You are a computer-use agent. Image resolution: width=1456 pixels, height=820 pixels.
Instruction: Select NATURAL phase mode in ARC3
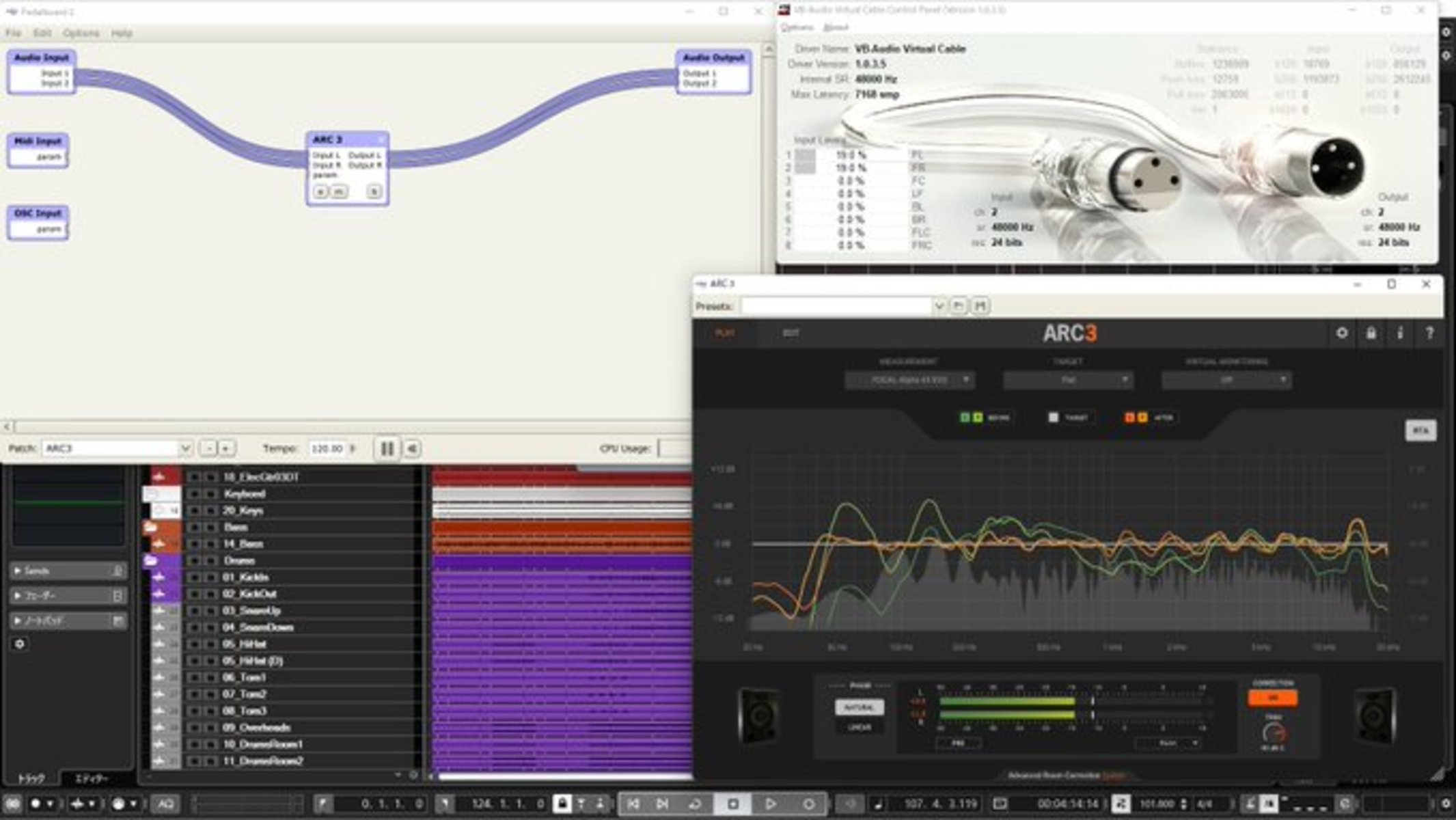click(x=859, y=707)
